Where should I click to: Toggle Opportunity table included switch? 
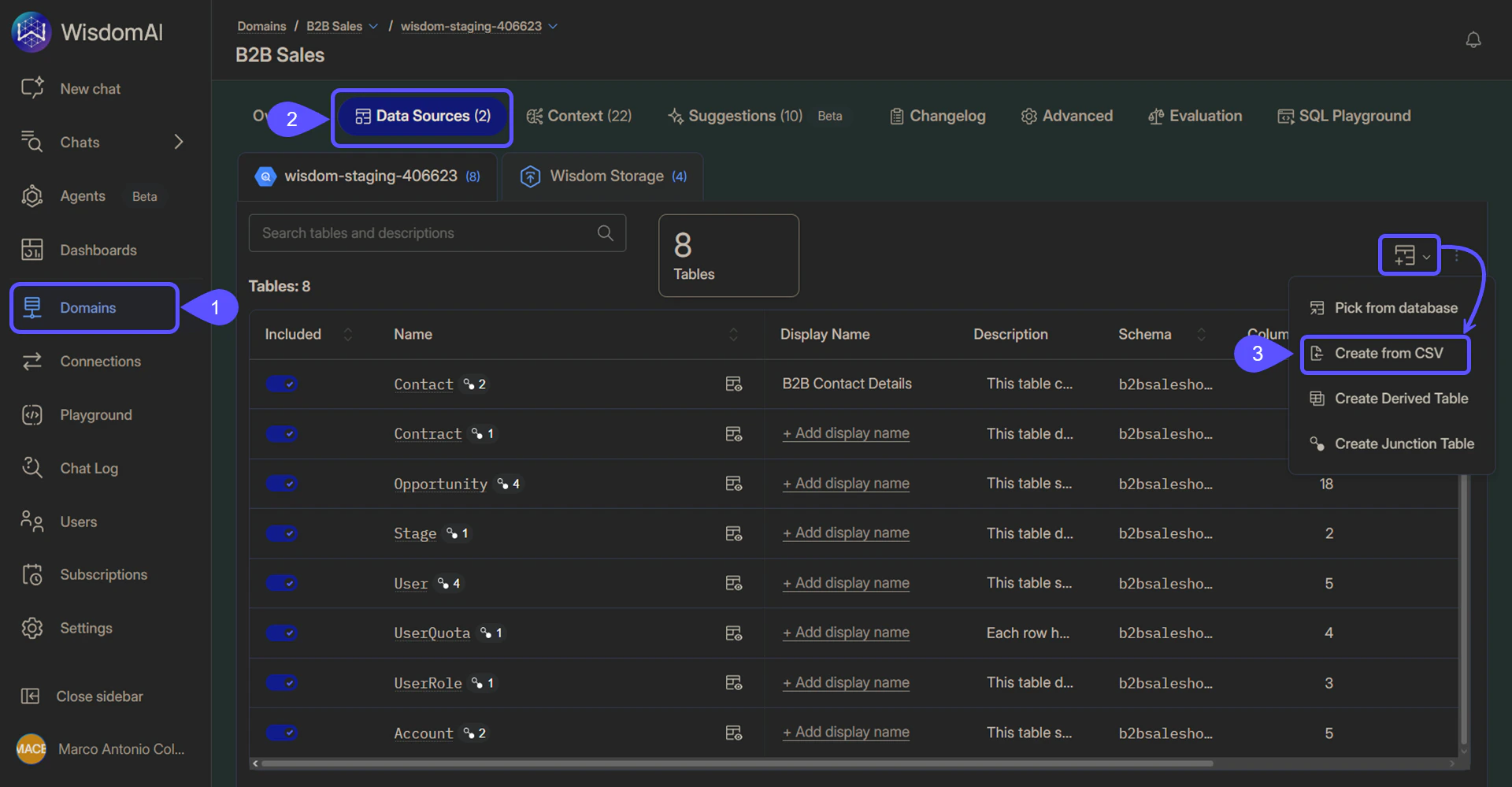(281, 483)
